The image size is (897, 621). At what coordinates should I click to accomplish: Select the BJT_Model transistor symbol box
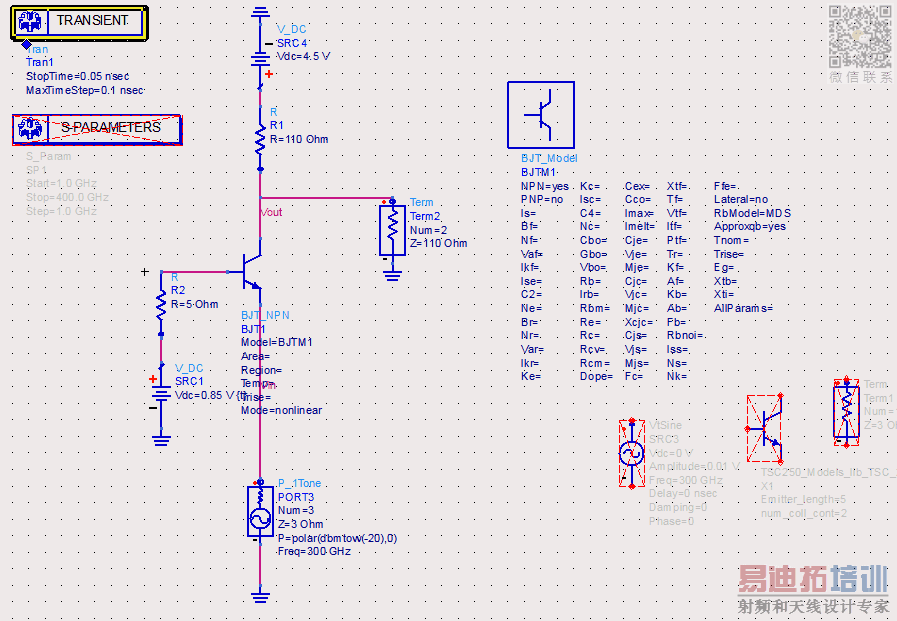coord(541,115)
